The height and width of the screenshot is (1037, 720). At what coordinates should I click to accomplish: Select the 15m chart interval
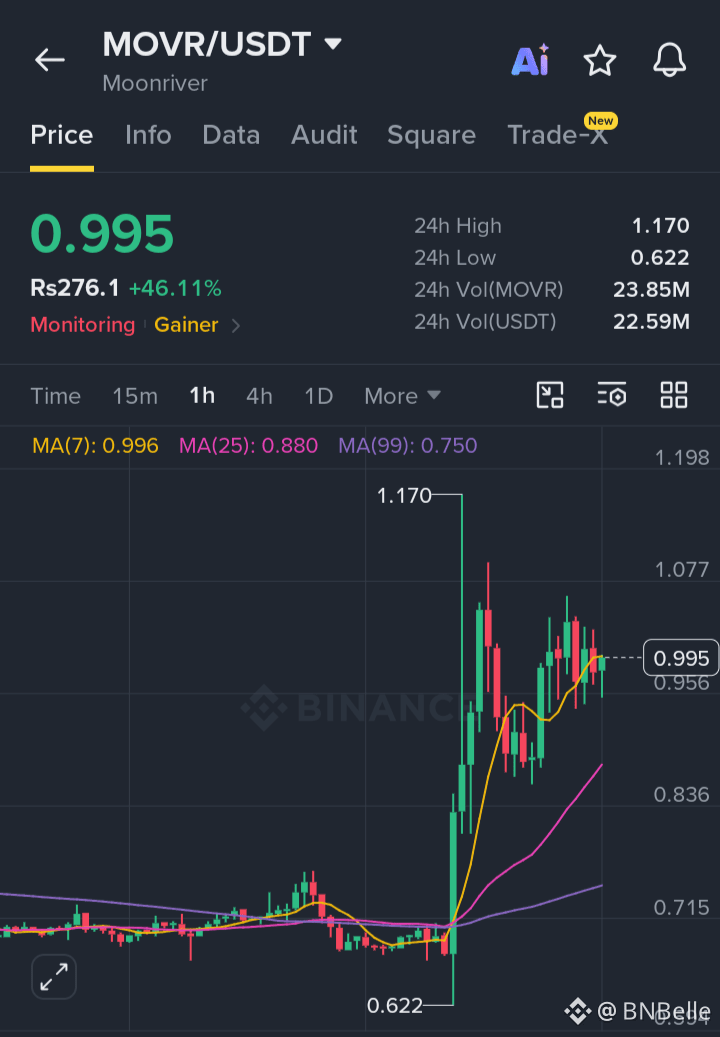click(x=135, y=396)
